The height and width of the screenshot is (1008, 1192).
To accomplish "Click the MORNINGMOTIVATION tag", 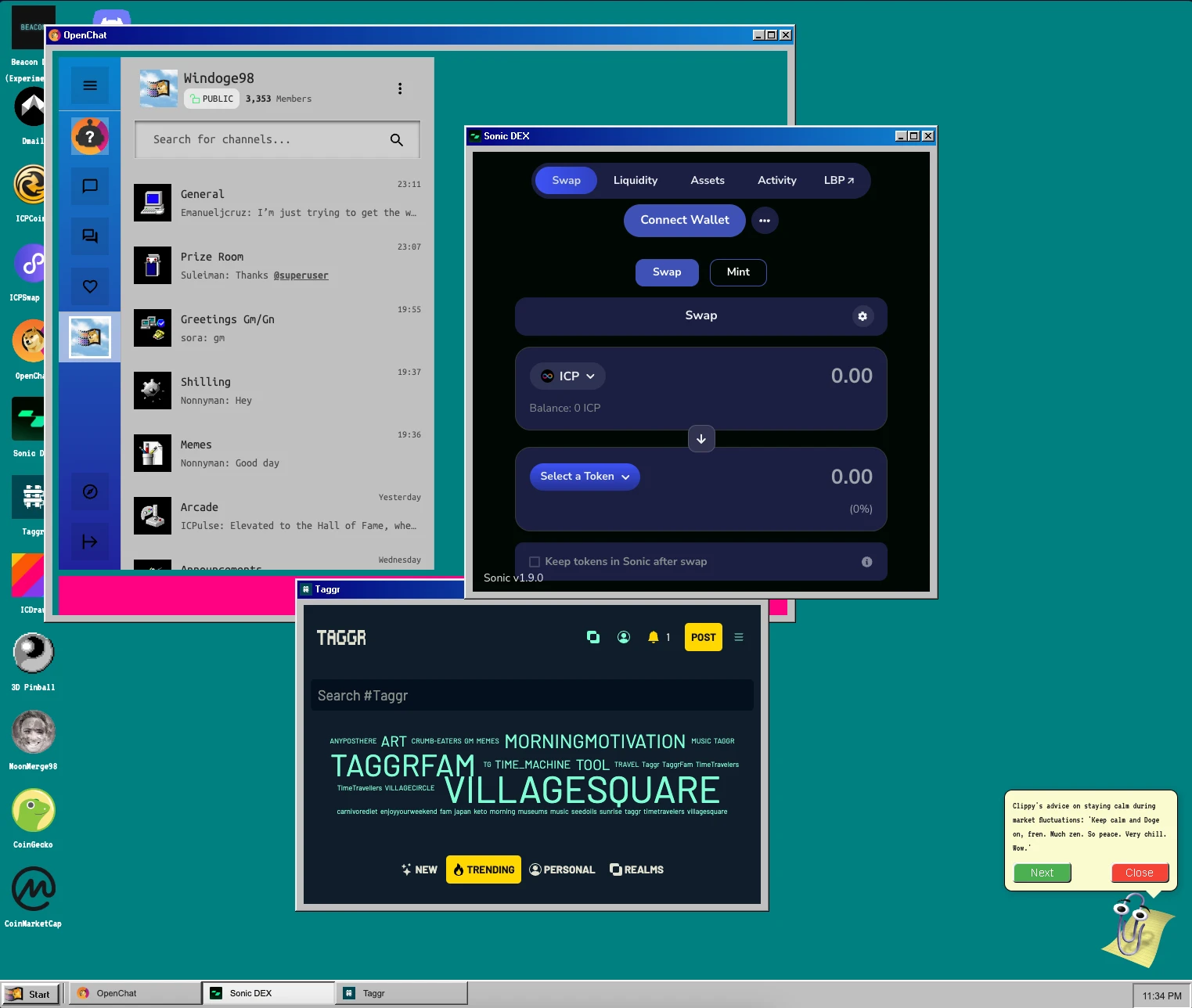I will pos(595,741).
